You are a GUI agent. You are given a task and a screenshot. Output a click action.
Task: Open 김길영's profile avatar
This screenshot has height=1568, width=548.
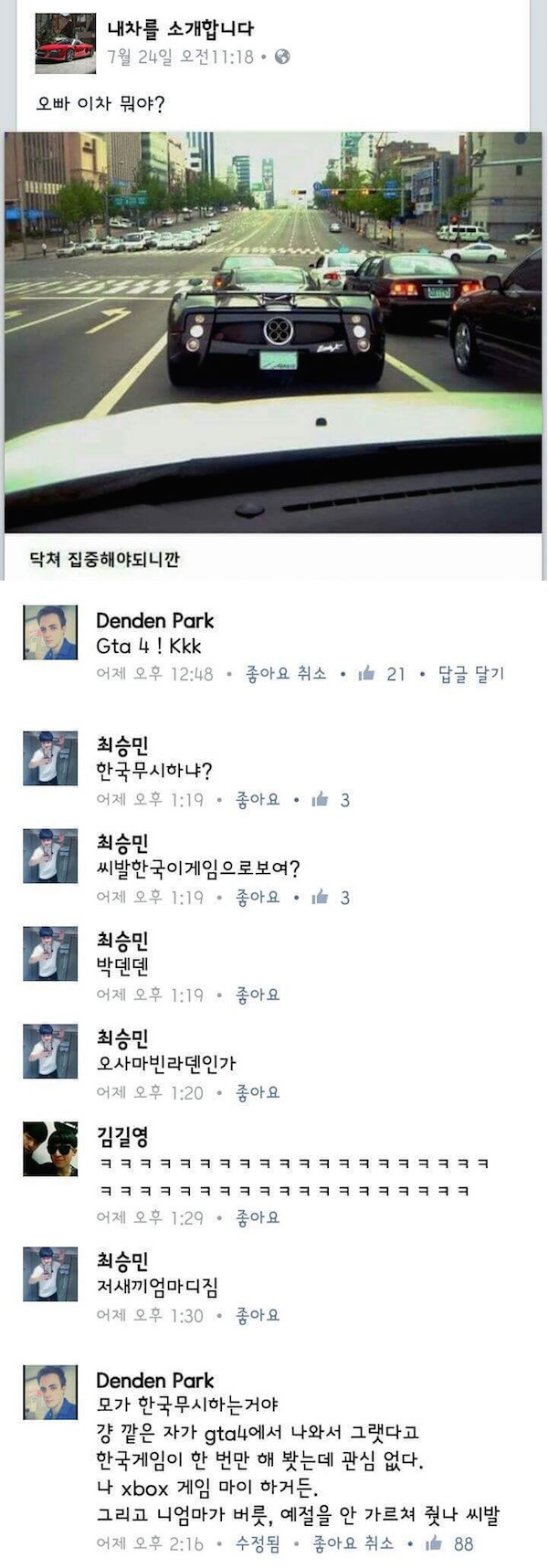pyautogui.click(x=50, y=1149)
